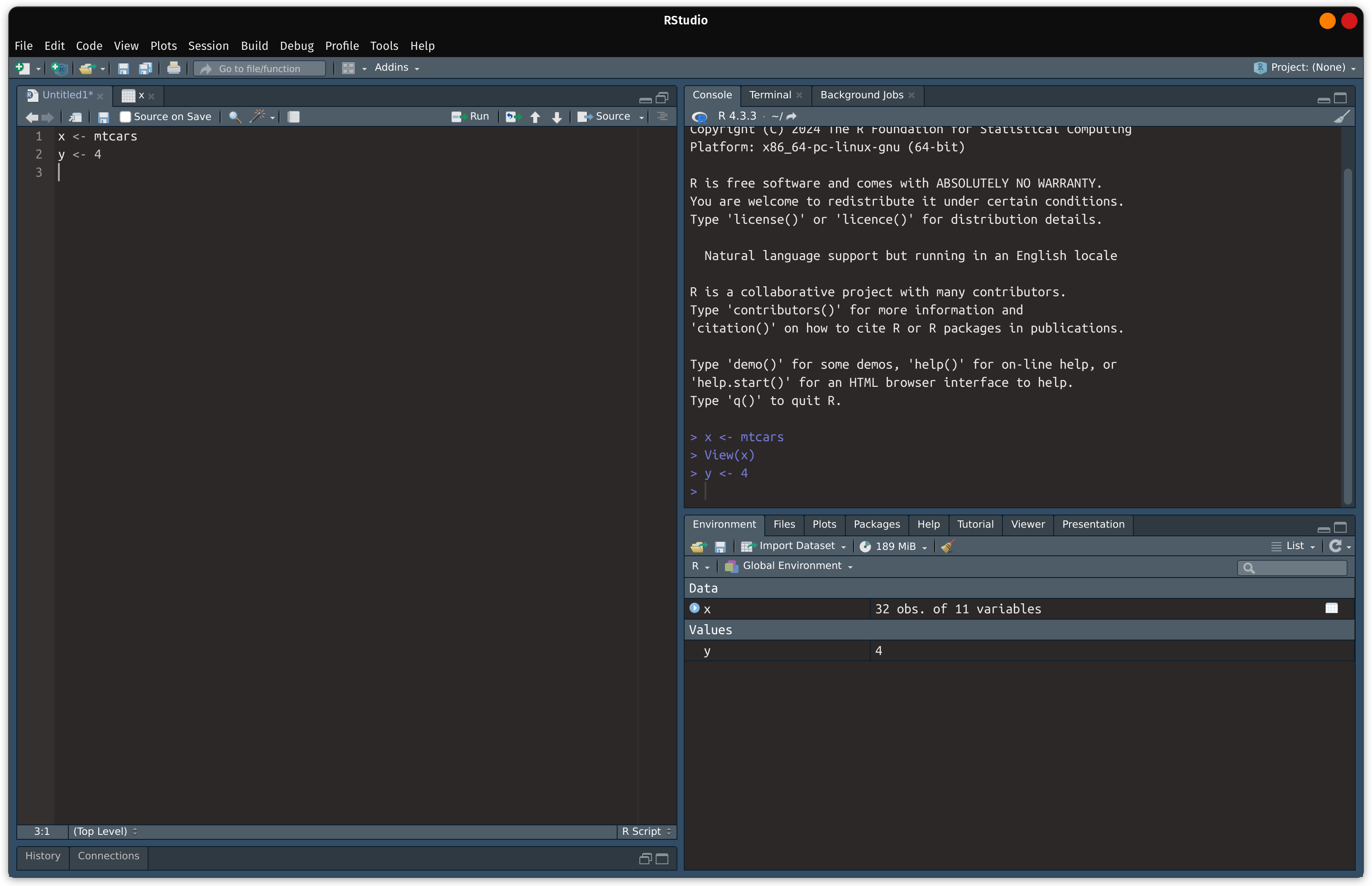Run the current line with the Run button
The width and height of the screenshot is (1372, 886).
(x=470, y=116)
